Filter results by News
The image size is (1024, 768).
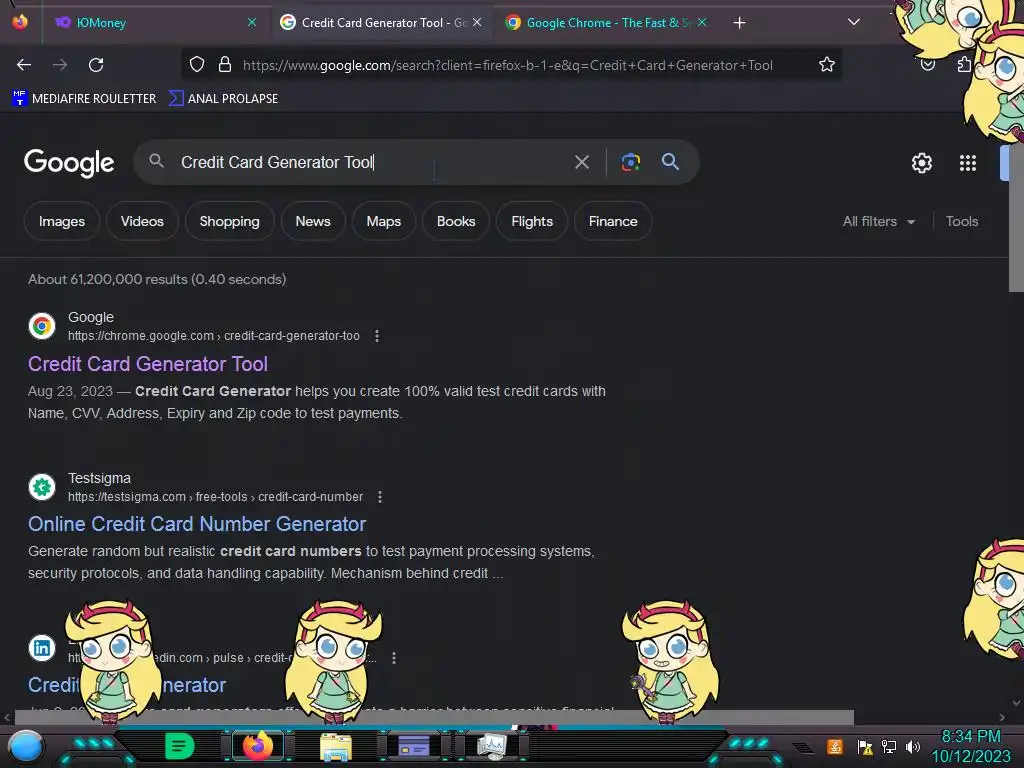(x=313, y=221)
